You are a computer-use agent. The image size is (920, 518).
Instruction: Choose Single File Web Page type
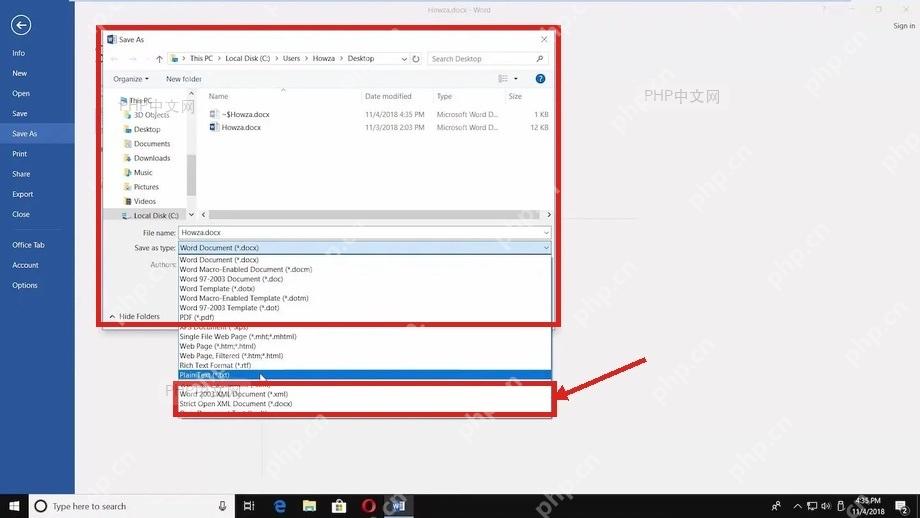click(238, 337)
